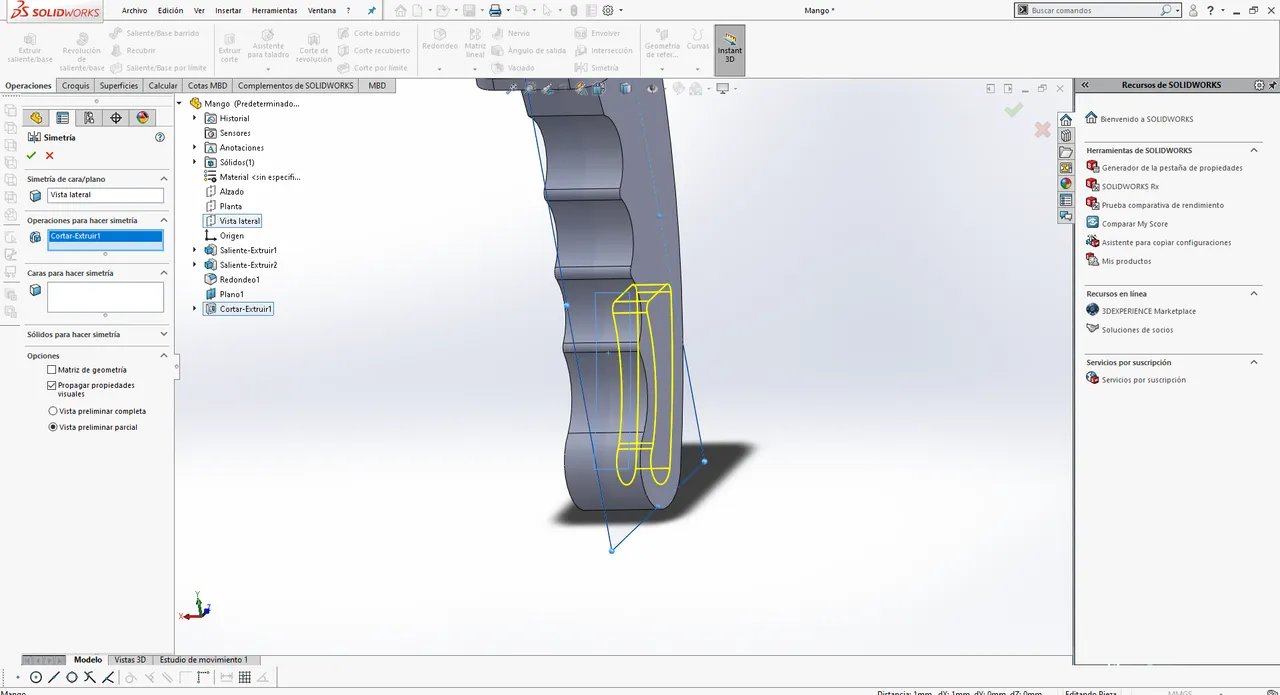The height and width of the screenshot is (695, 1280).
Task: Switch to FeatureManager design tree tab icon
Action: 36,118
